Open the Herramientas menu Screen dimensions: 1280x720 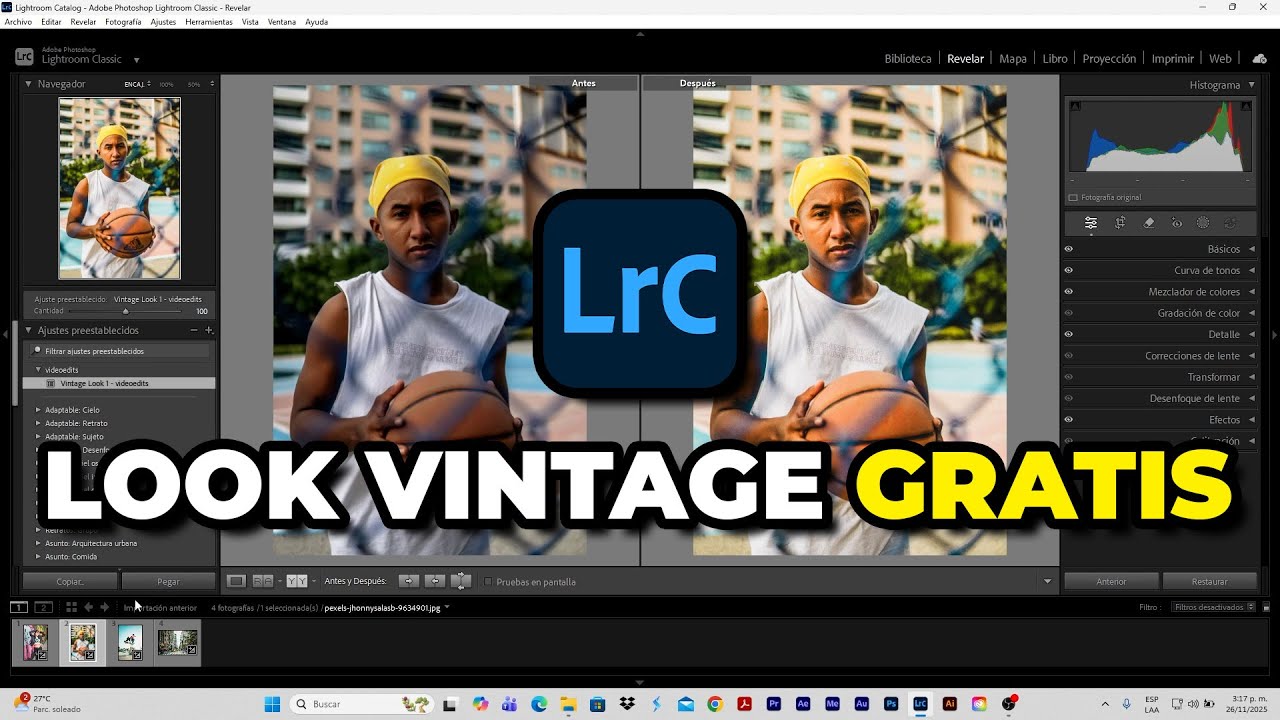tap(209, 21)
